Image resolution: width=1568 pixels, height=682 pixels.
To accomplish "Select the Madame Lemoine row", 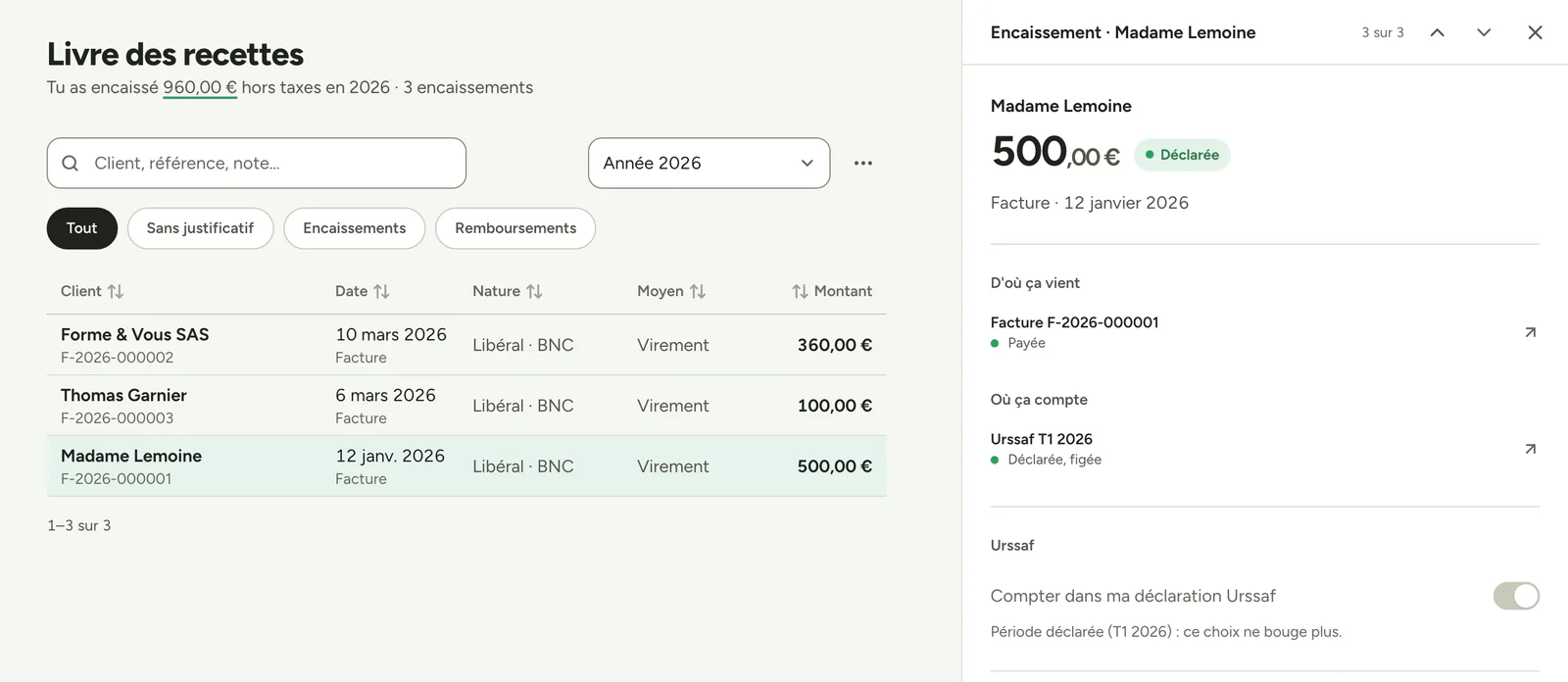I will [466, 466].
